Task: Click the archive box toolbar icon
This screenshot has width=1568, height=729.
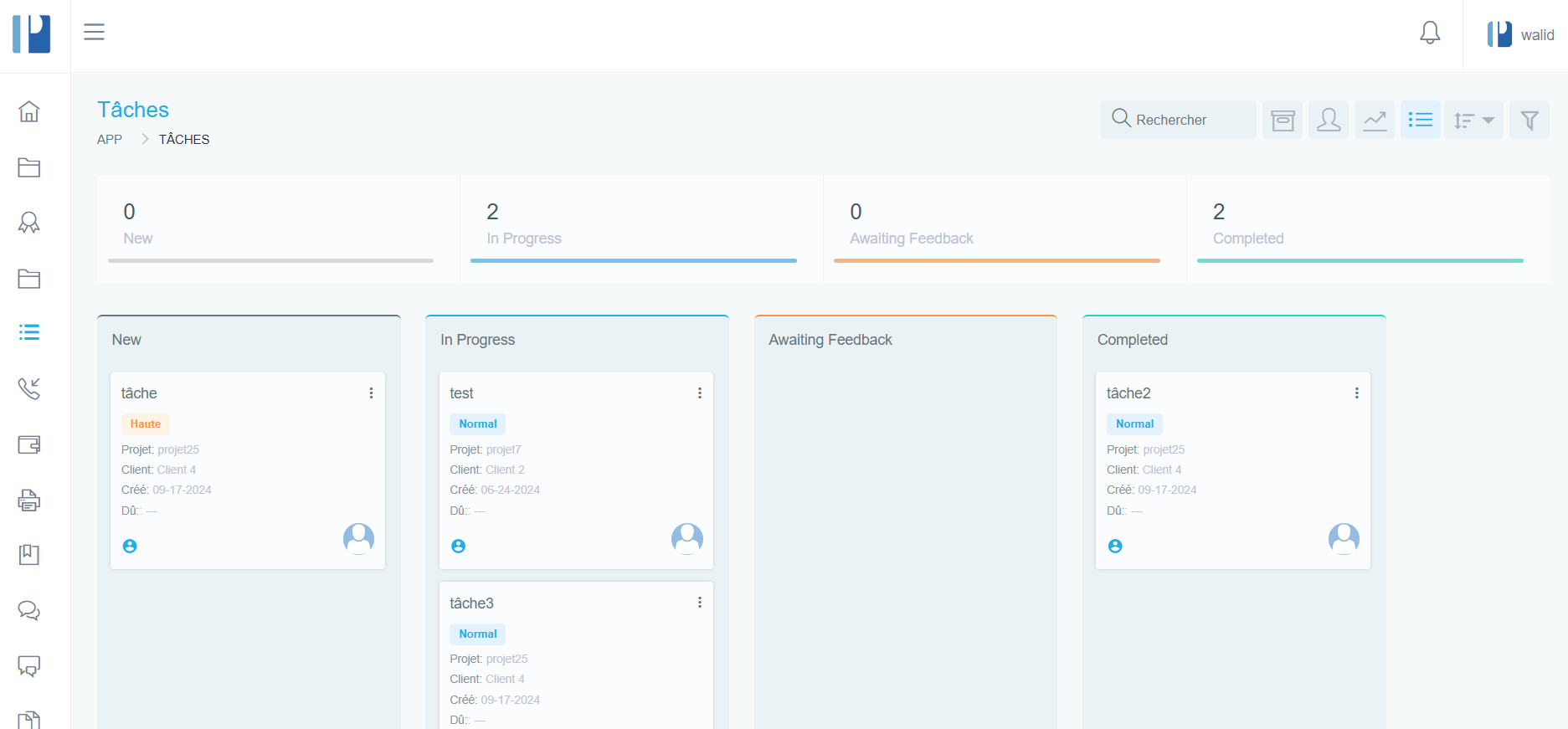Action: (1283, 121)
